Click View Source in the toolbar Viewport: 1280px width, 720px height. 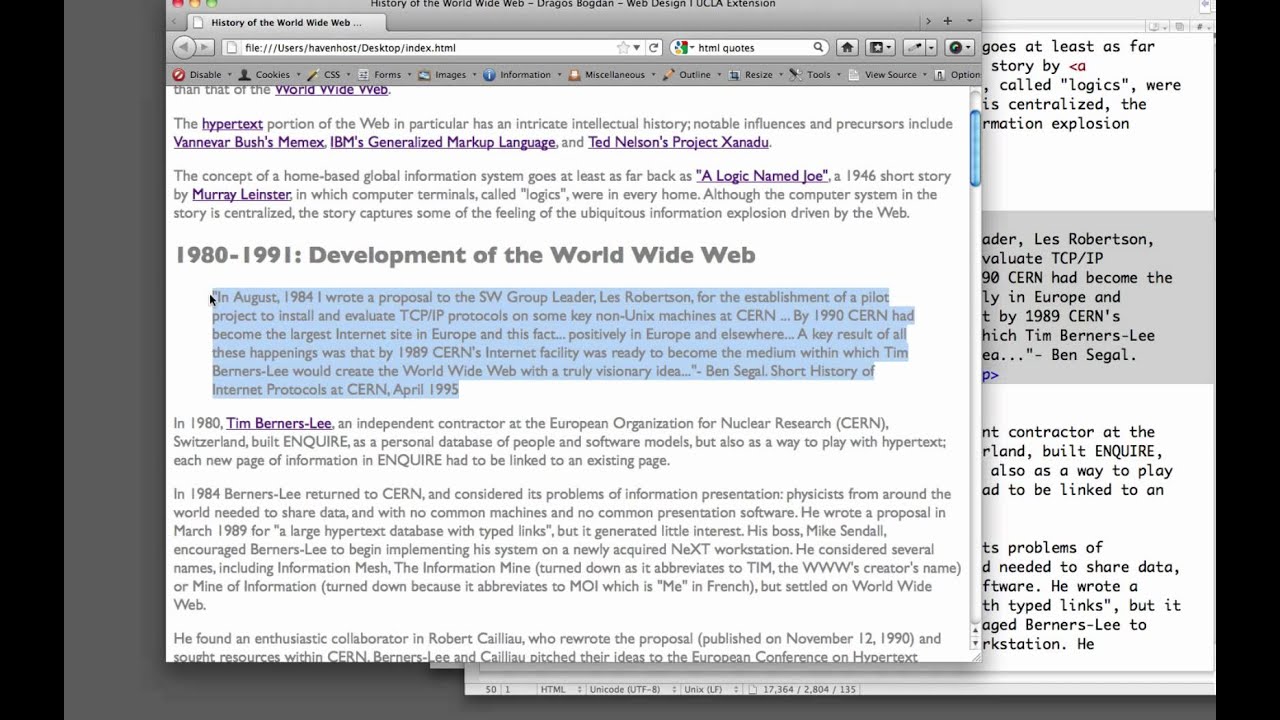(887, 75)
